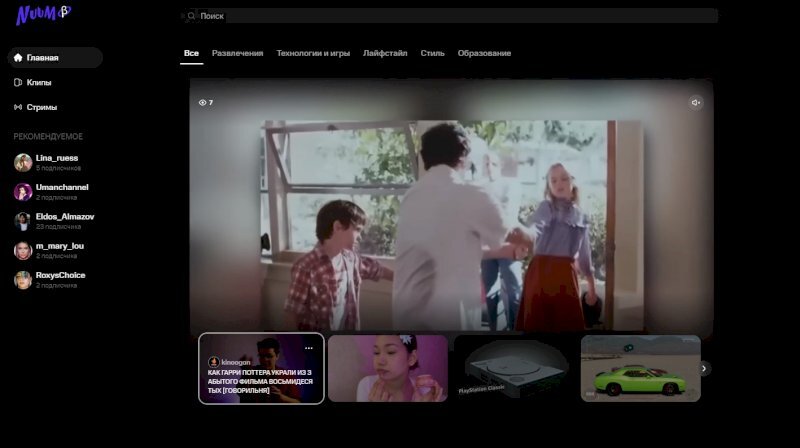Switch to the Развлечения tab
800x448 pixels.
pos(237,53)
